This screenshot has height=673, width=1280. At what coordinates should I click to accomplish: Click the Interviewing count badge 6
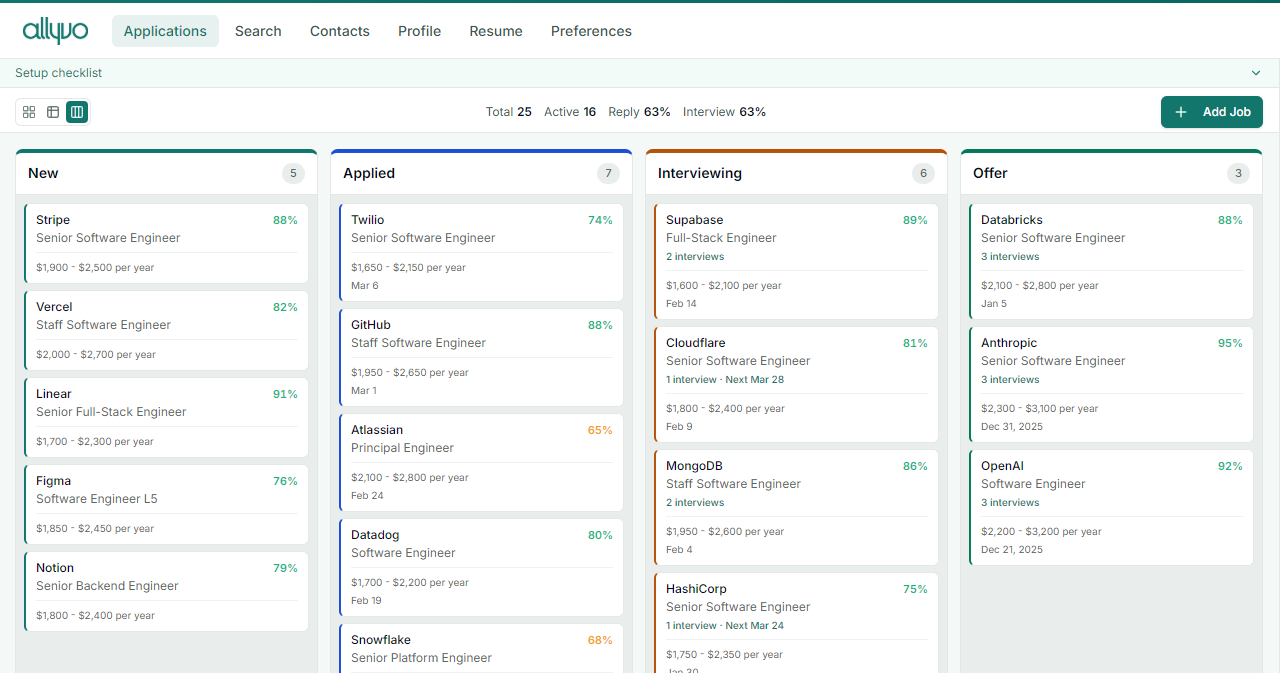923,173
